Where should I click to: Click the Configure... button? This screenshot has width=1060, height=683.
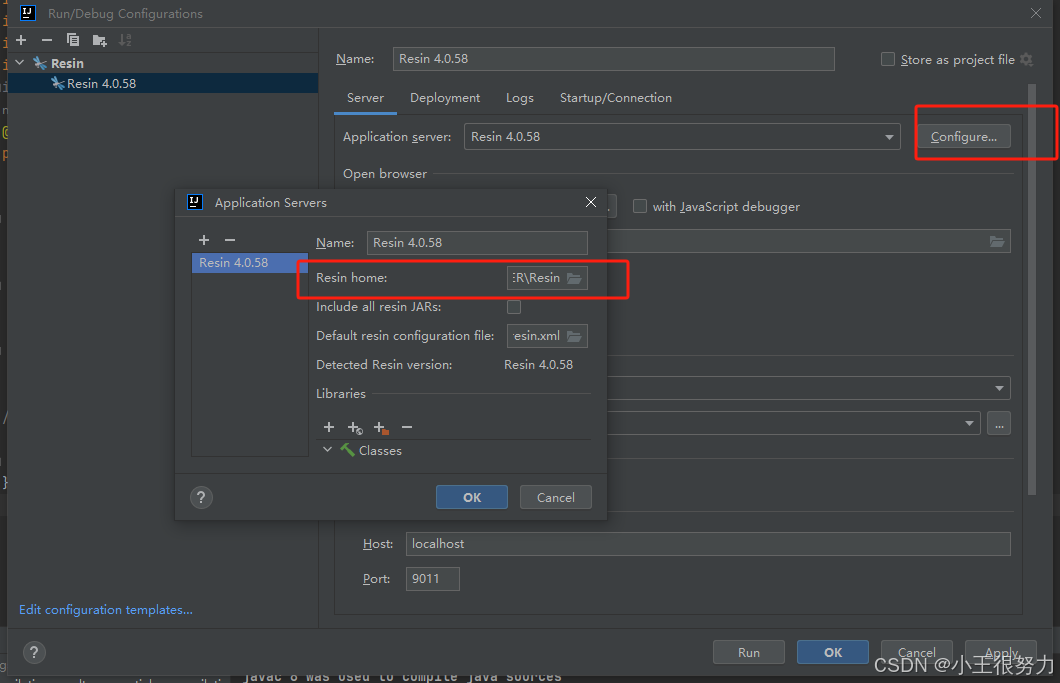963,137
